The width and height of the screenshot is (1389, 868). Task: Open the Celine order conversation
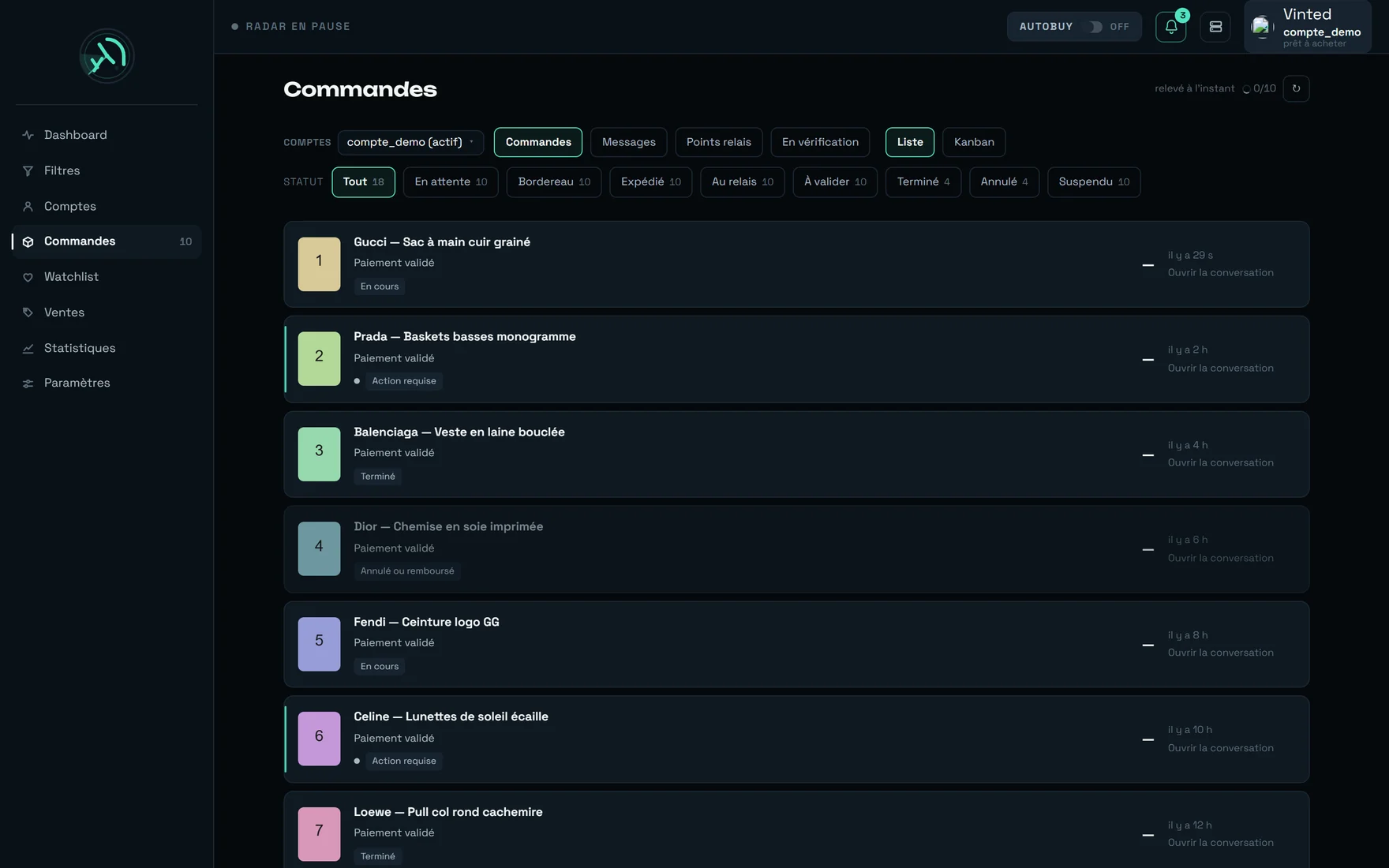click(1221, 749)
